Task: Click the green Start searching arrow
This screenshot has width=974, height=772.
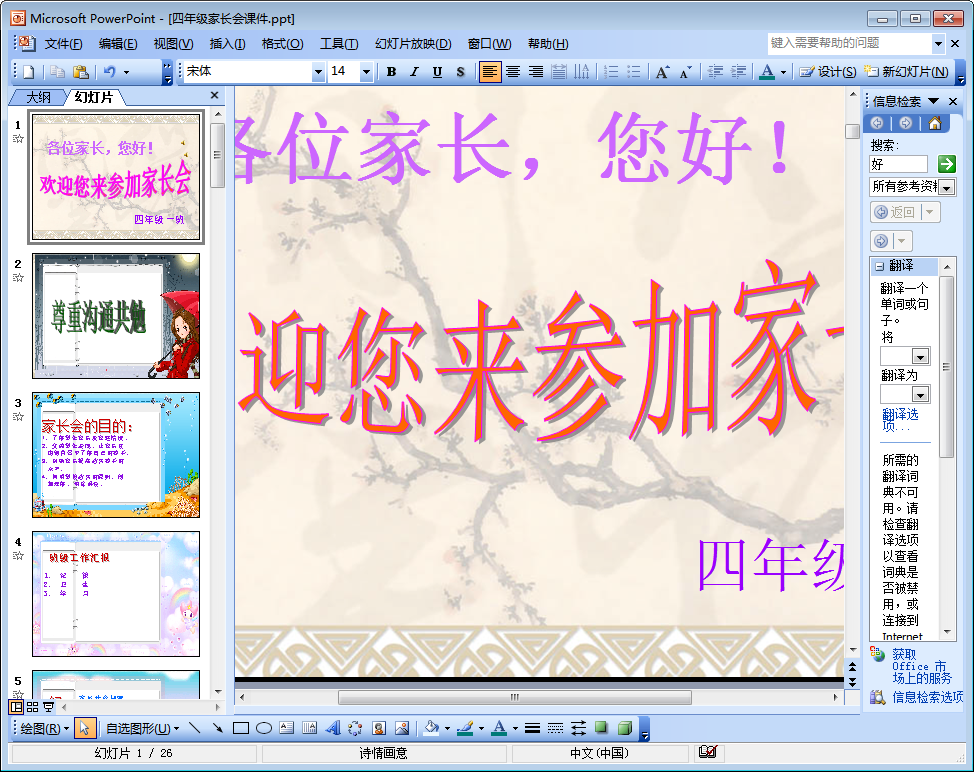Action: [947, 164]
